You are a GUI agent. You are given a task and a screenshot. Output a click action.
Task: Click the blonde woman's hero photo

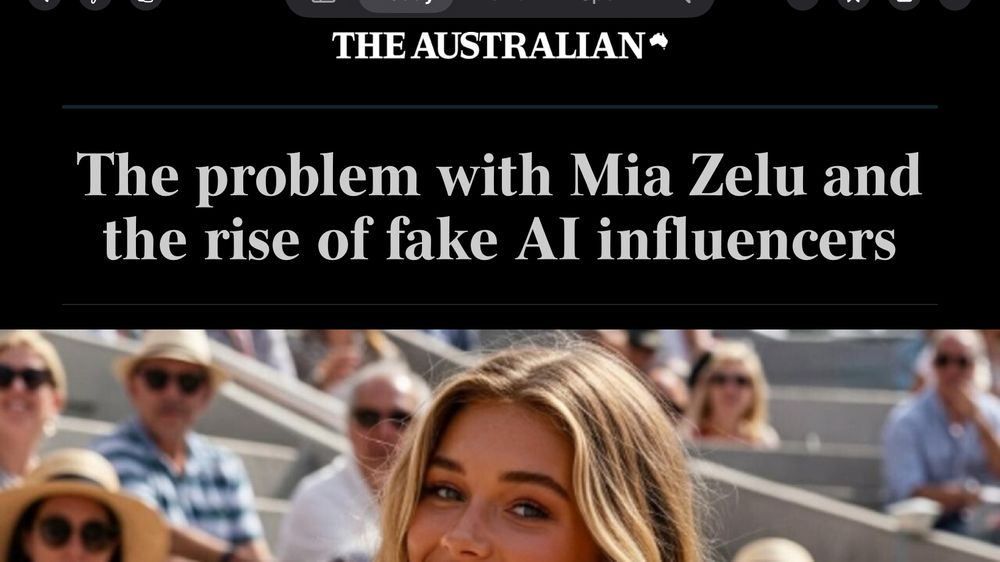pyautogui.click(x=500, y=445)
